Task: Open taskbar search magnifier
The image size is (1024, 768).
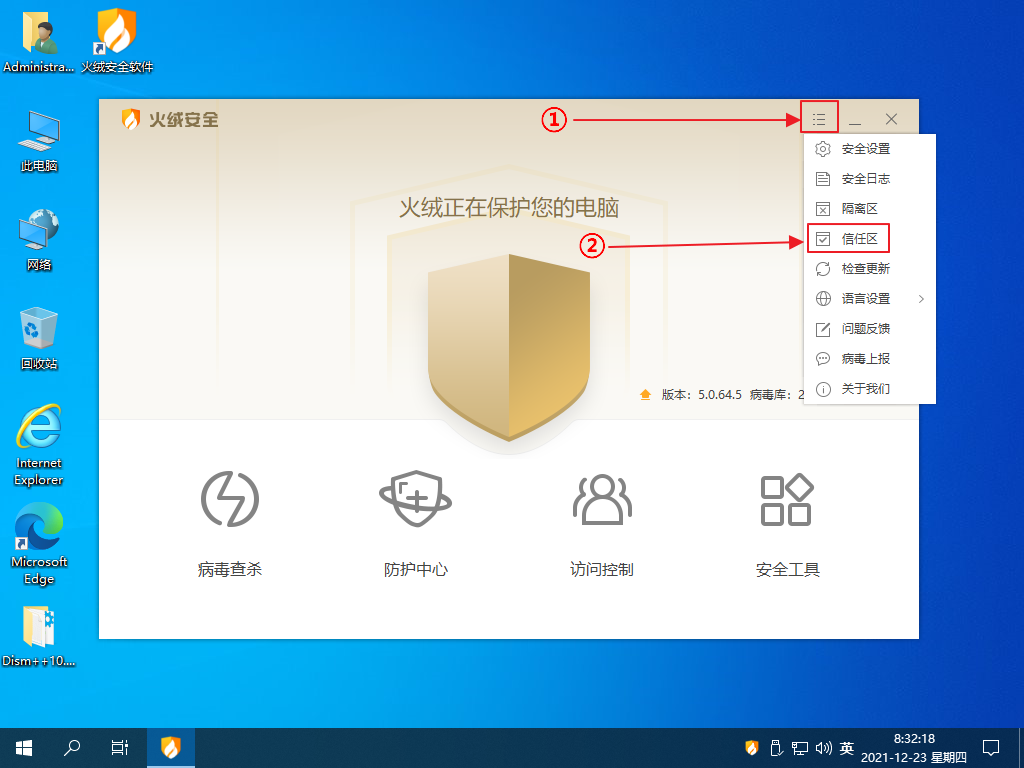Action: coord(72,748)
